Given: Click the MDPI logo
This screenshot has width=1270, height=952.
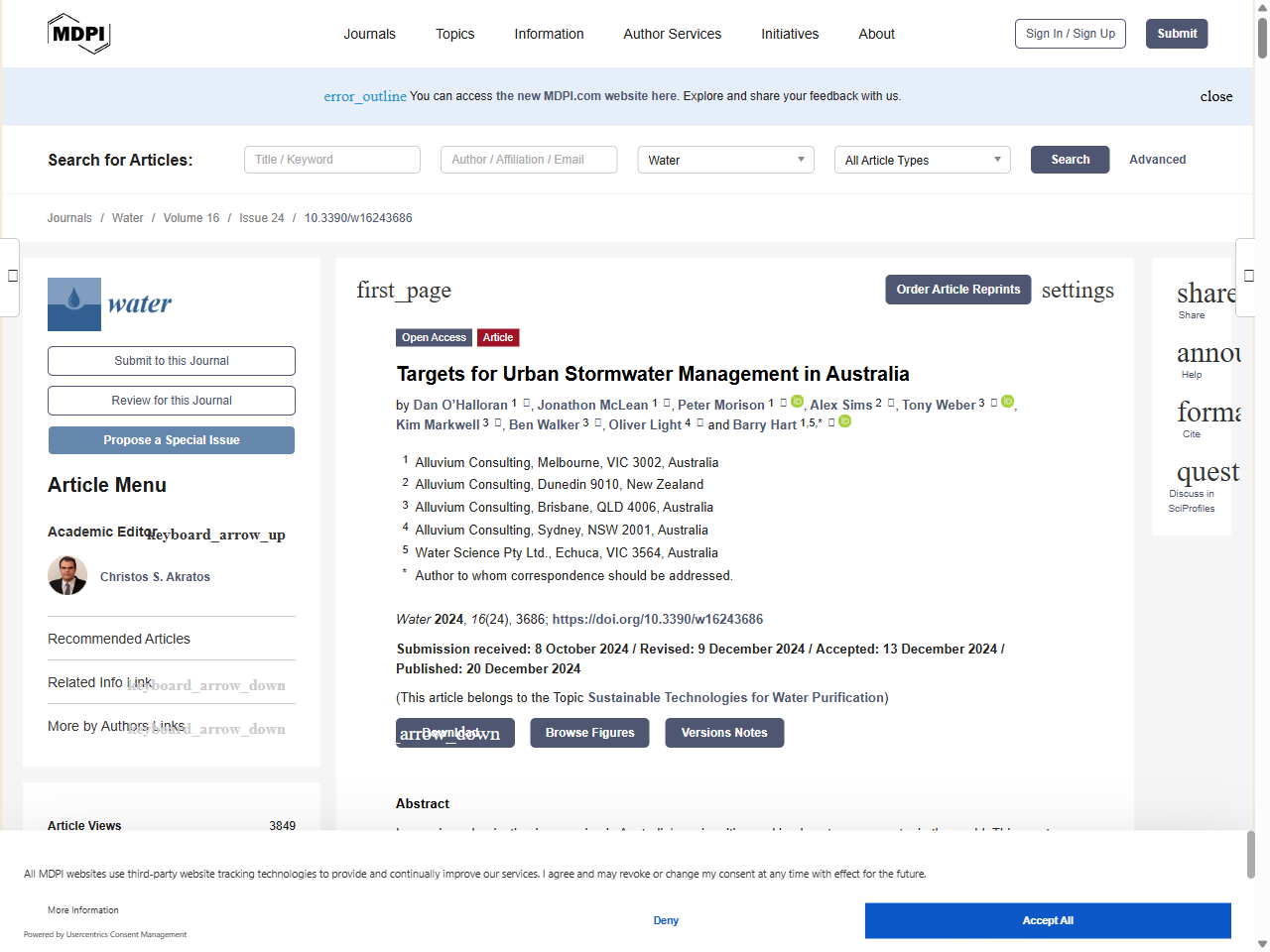Looking at the screenshot, I should [x=78, y=34].
